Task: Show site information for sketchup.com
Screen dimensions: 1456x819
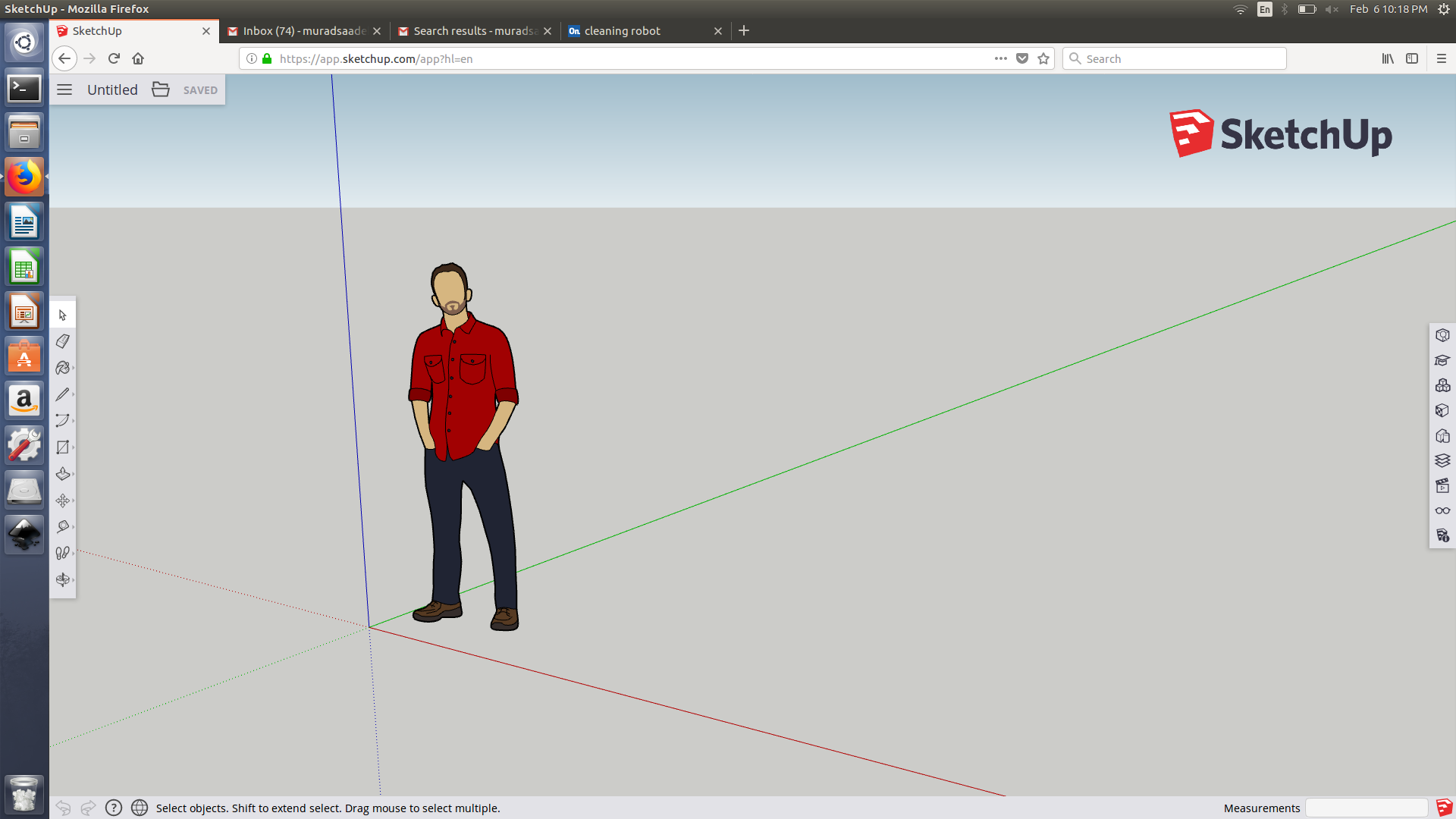Action: click(x=252, y=58)
